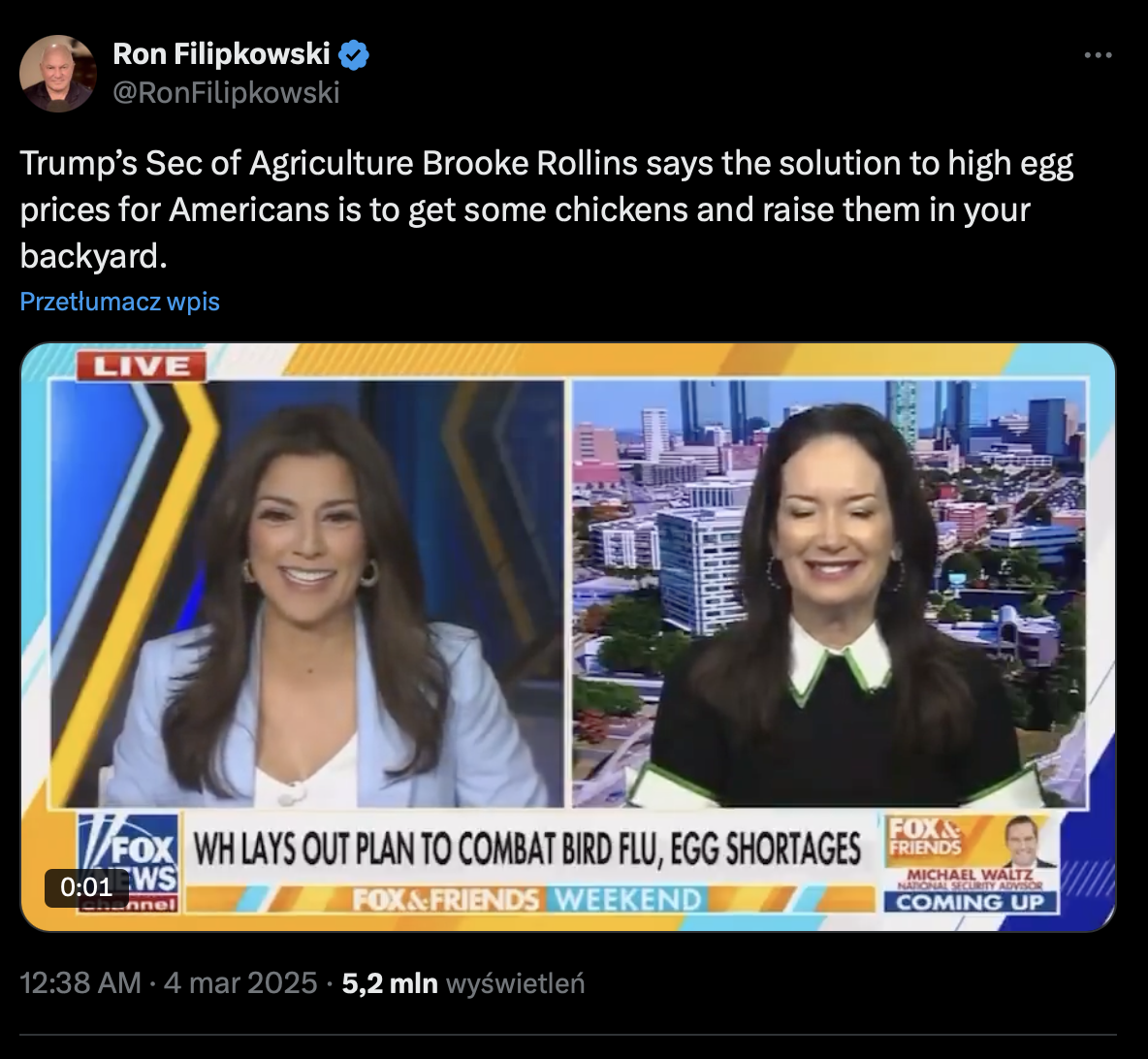This screenshot has width=1148, height=1059.
Task: Click the LIVE badge on video
Action: point(141,366)
